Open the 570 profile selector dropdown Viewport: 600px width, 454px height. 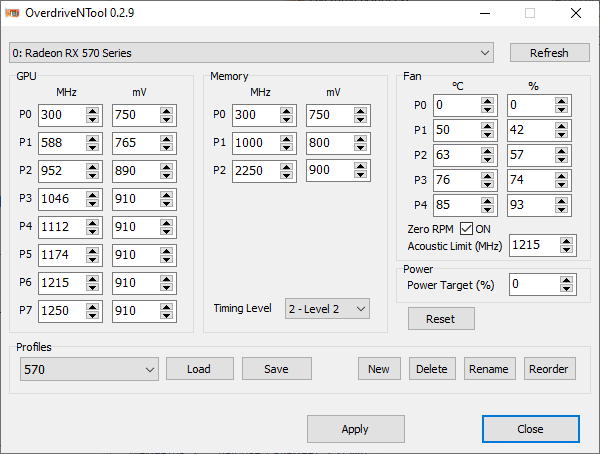tap(89, 369)
